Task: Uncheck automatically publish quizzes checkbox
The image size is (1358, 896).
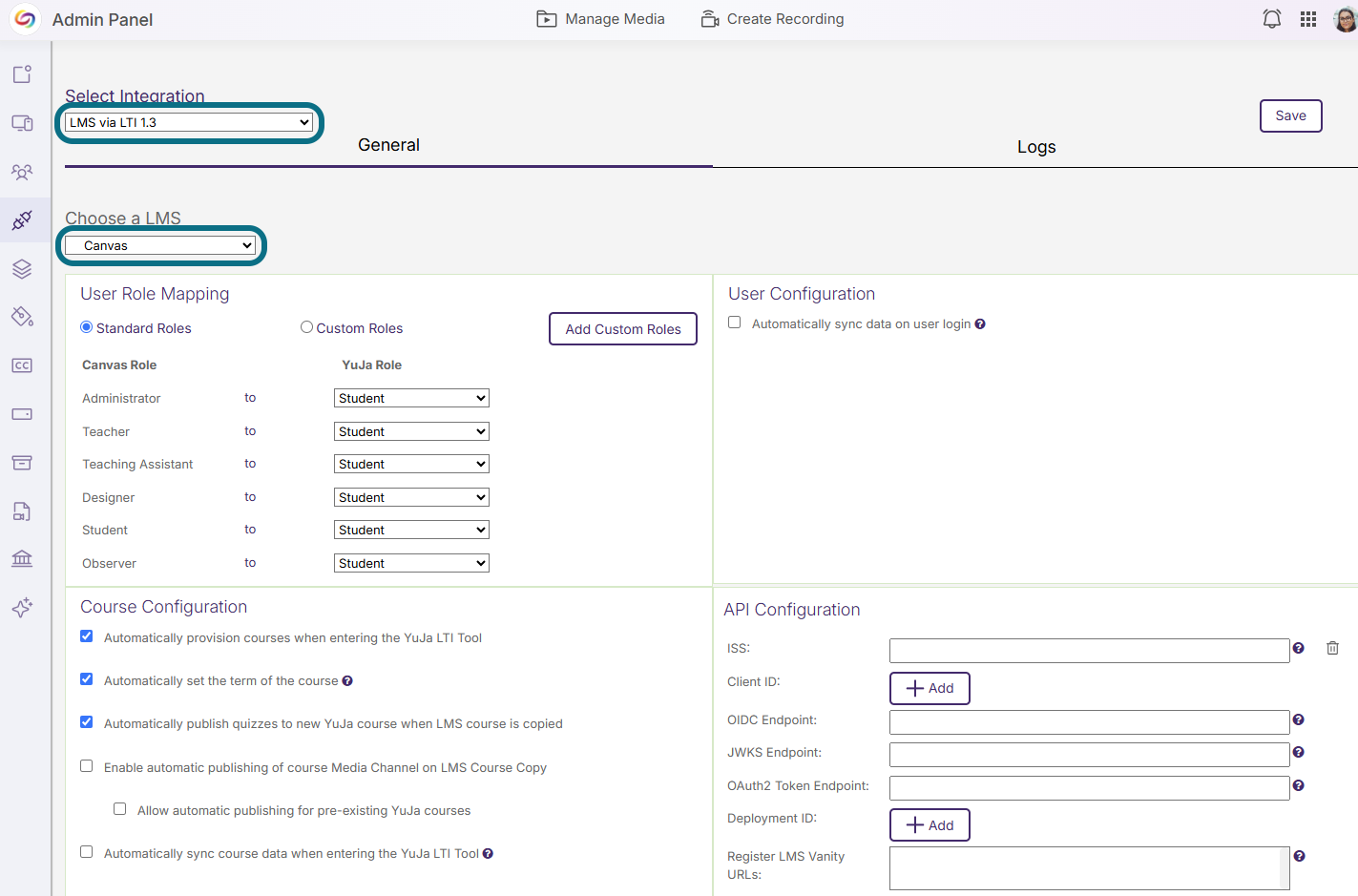Action: (x=87, y=722)
